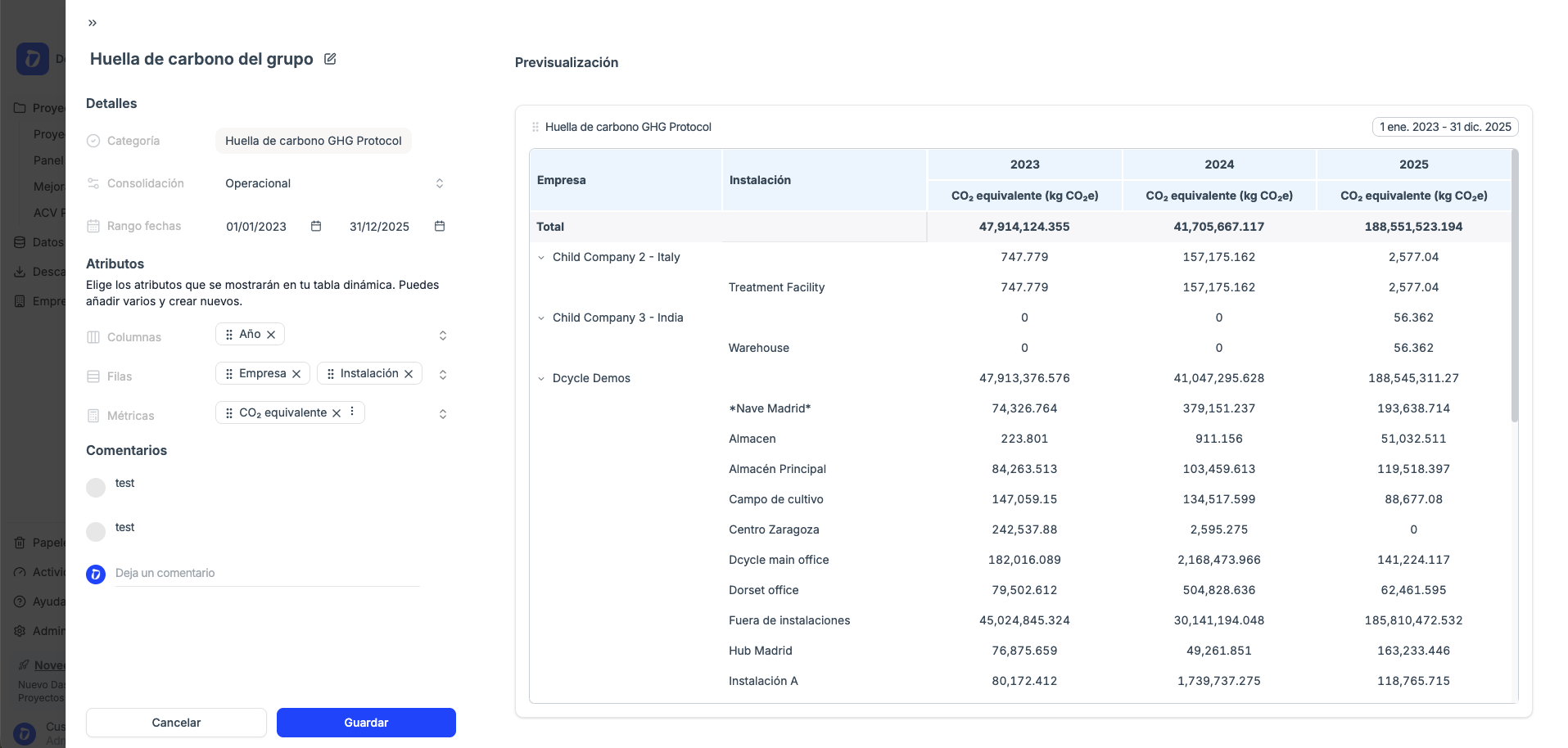Remove the CO₂ equivalente metric chip
The height and width of the screenshot is (748, 1568).
[337, 413]
